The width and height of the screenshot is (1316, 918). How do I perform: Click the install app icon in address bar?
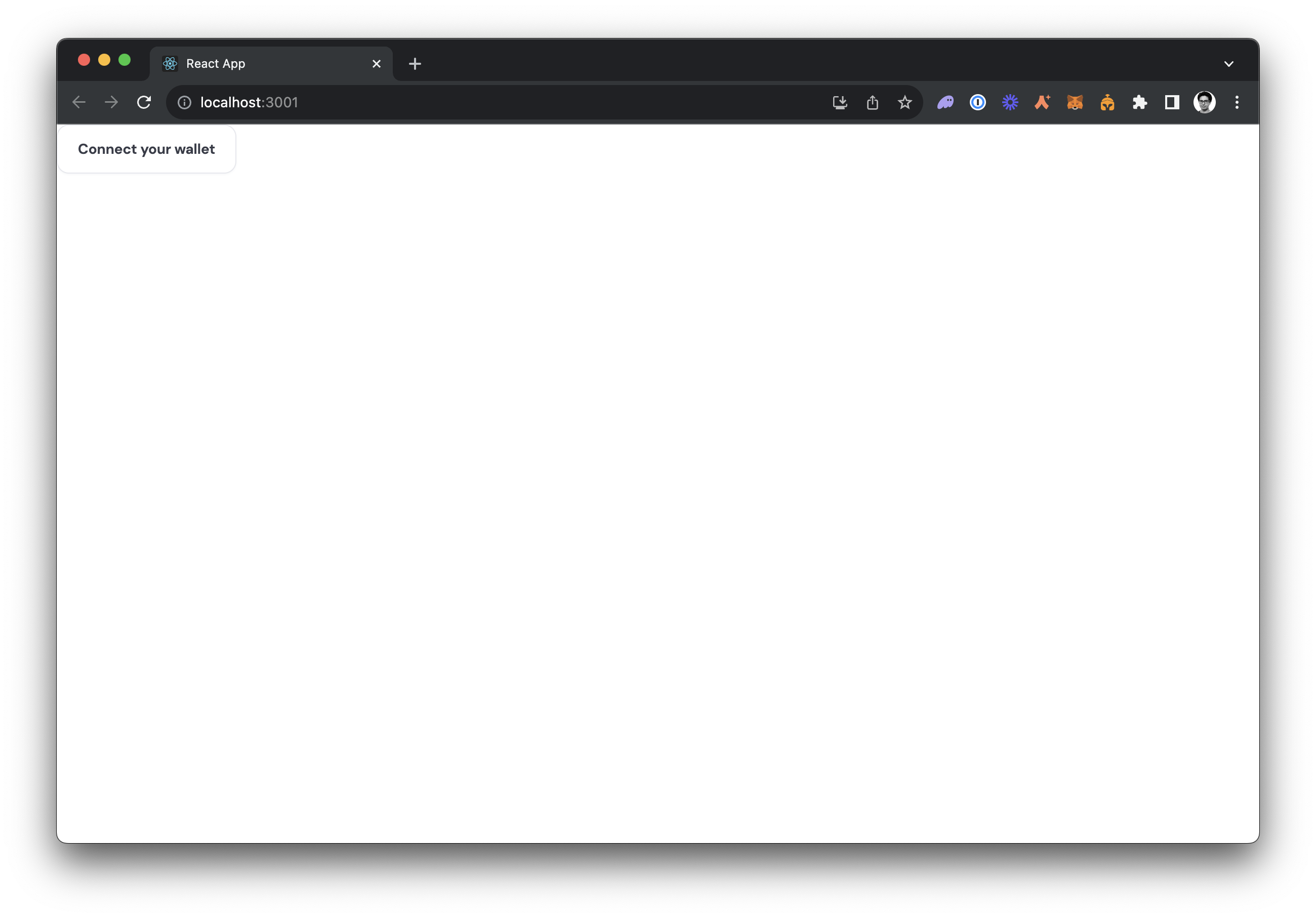(x=840, y=103)
